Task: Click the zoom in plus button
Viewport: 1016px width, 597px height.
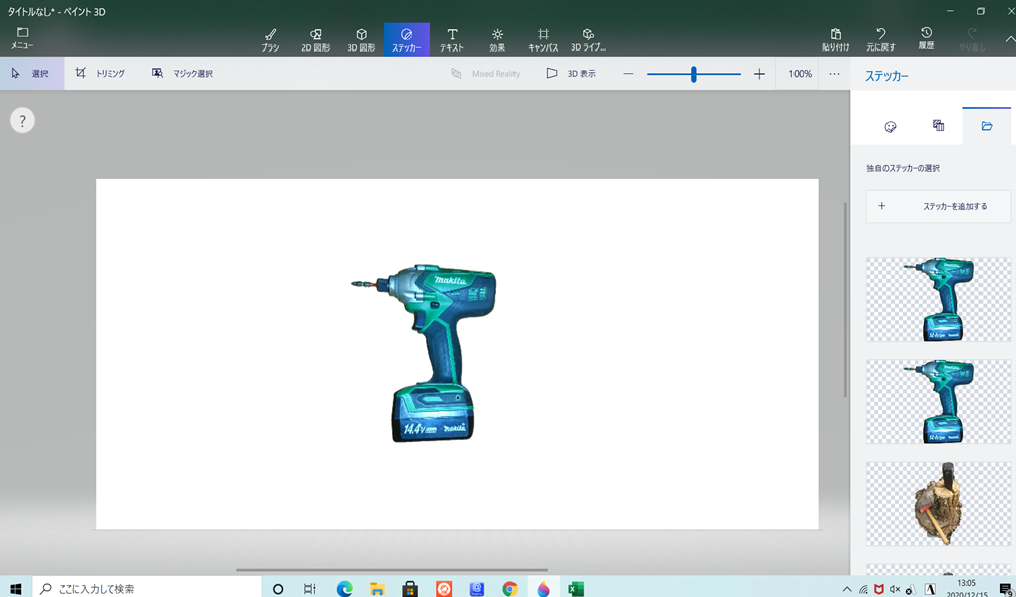Action: point(759,74)
